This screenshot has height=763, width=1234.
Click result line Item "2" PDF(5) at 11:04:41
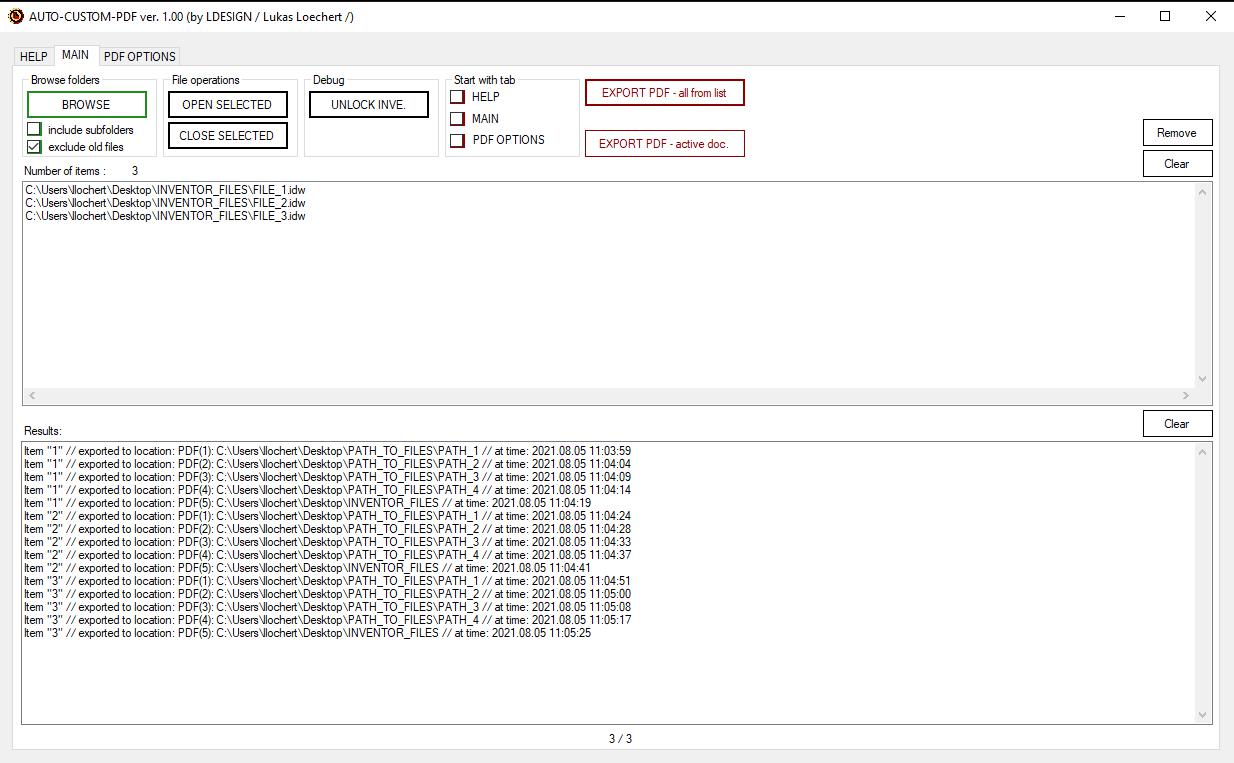[307, 568]
